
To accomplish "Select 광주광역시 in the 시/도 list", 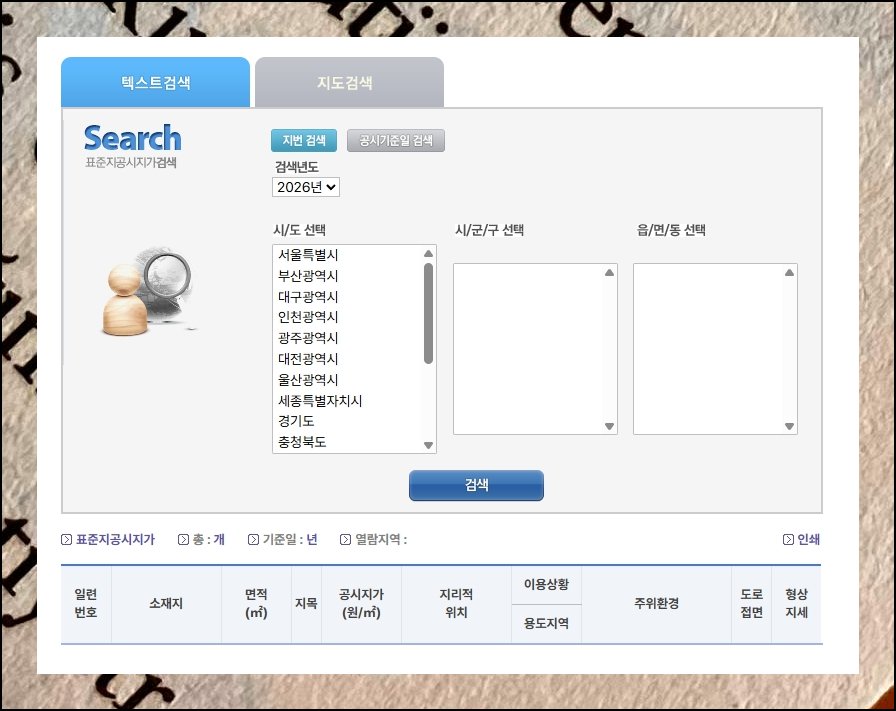I will point(349,338).
